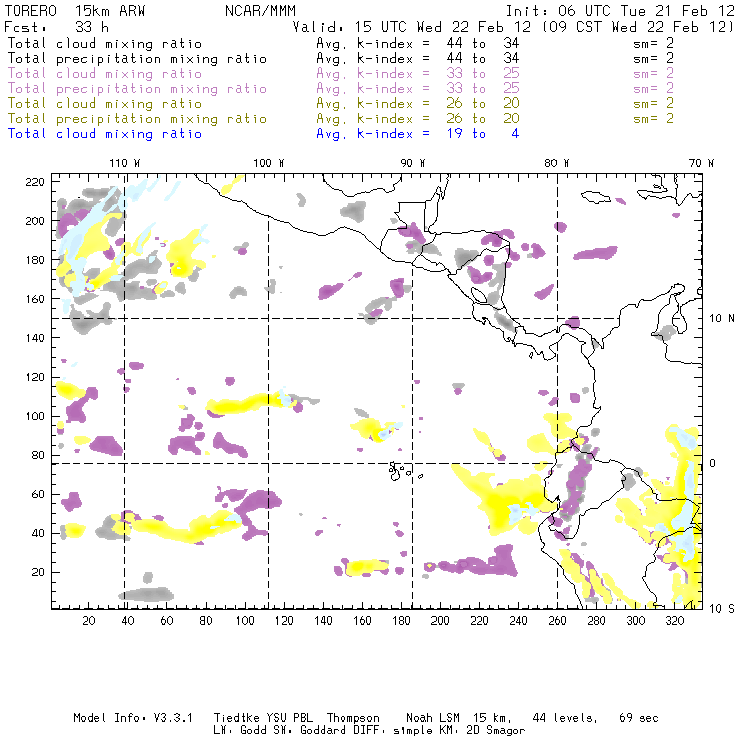This screenshot has width=740, height=740.
Task: Click the "69 sec" footer text
Action: [x=639, y=718]
